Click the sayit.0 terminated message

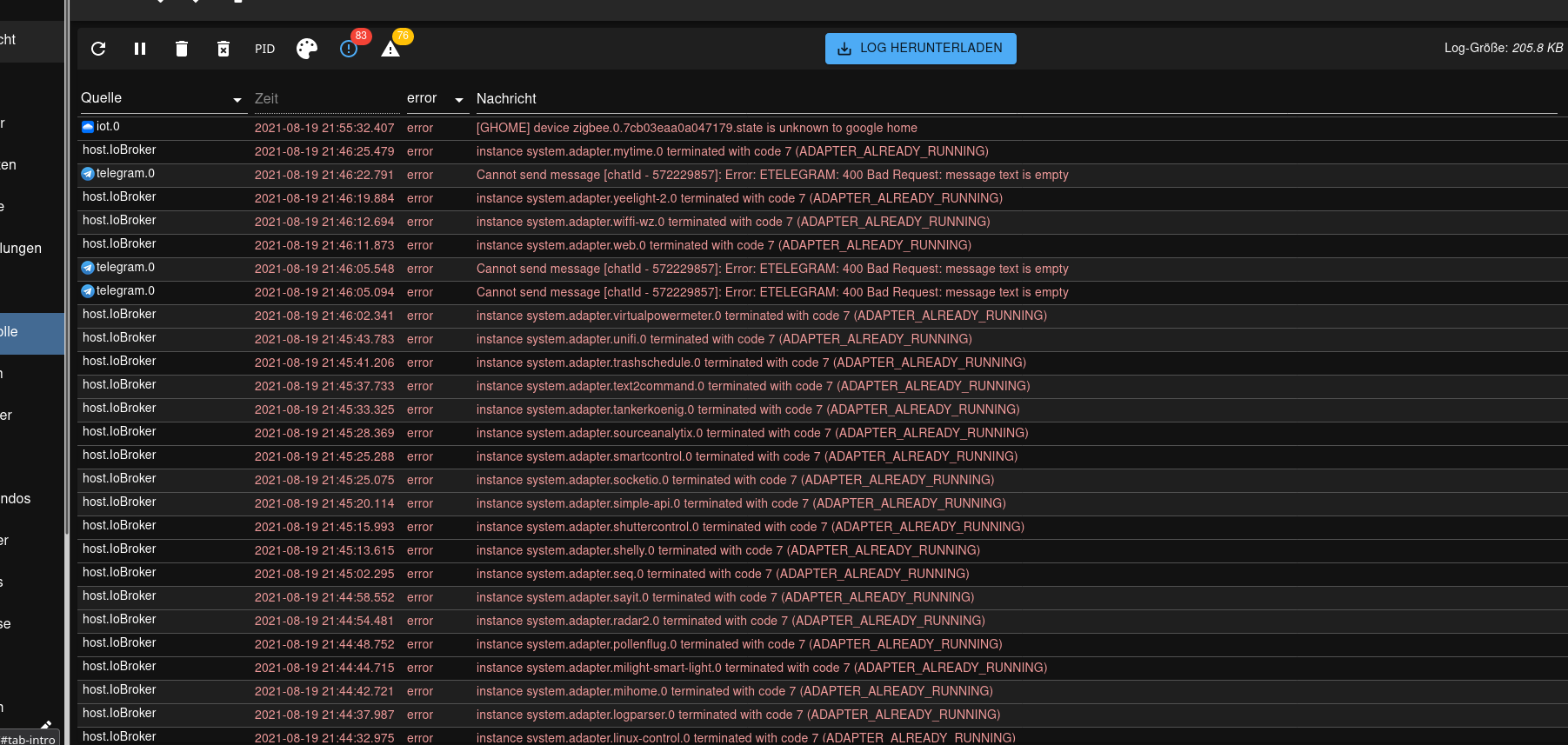(725, 597)
